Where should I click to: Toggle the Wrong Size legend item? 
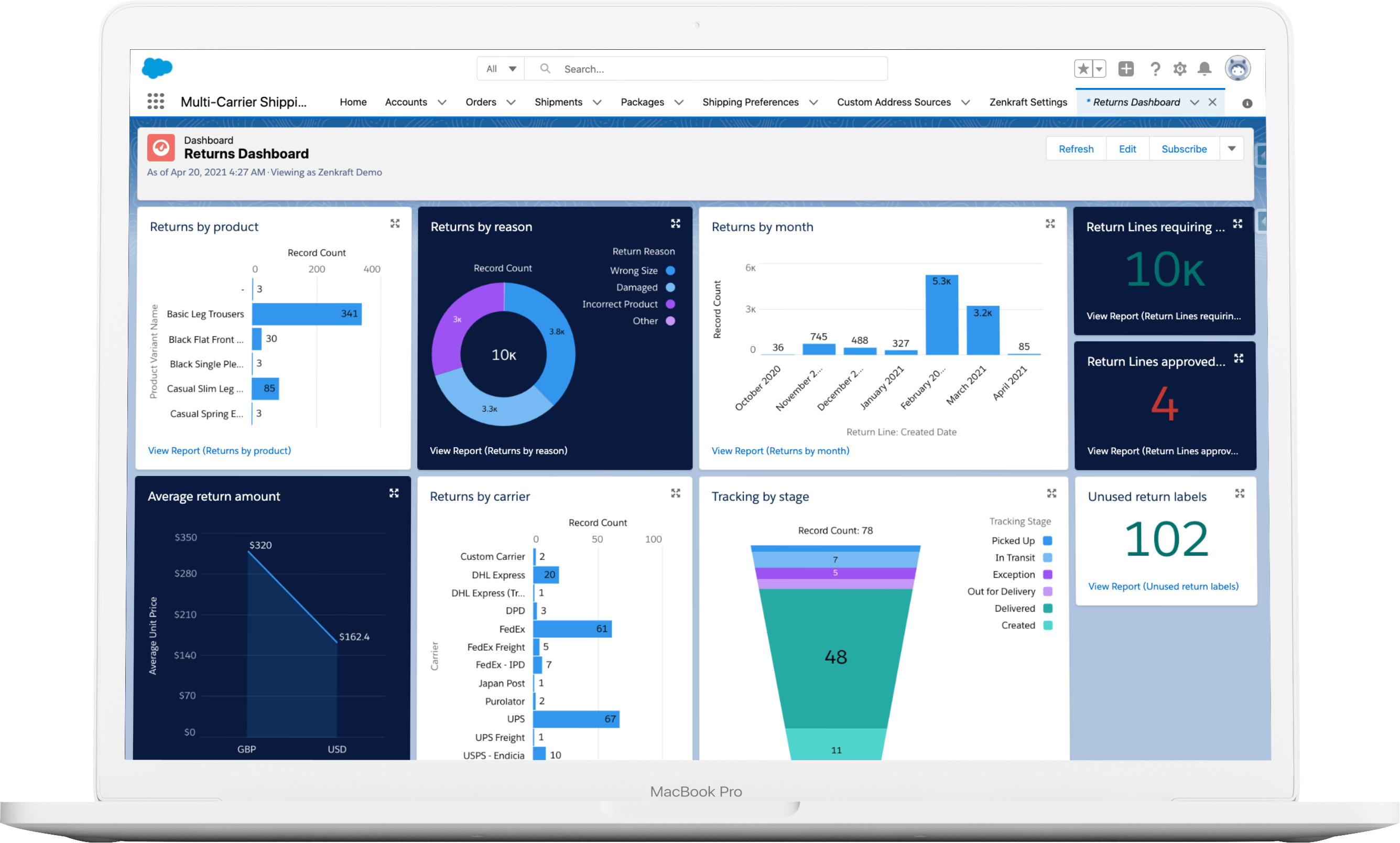point(642,271)
